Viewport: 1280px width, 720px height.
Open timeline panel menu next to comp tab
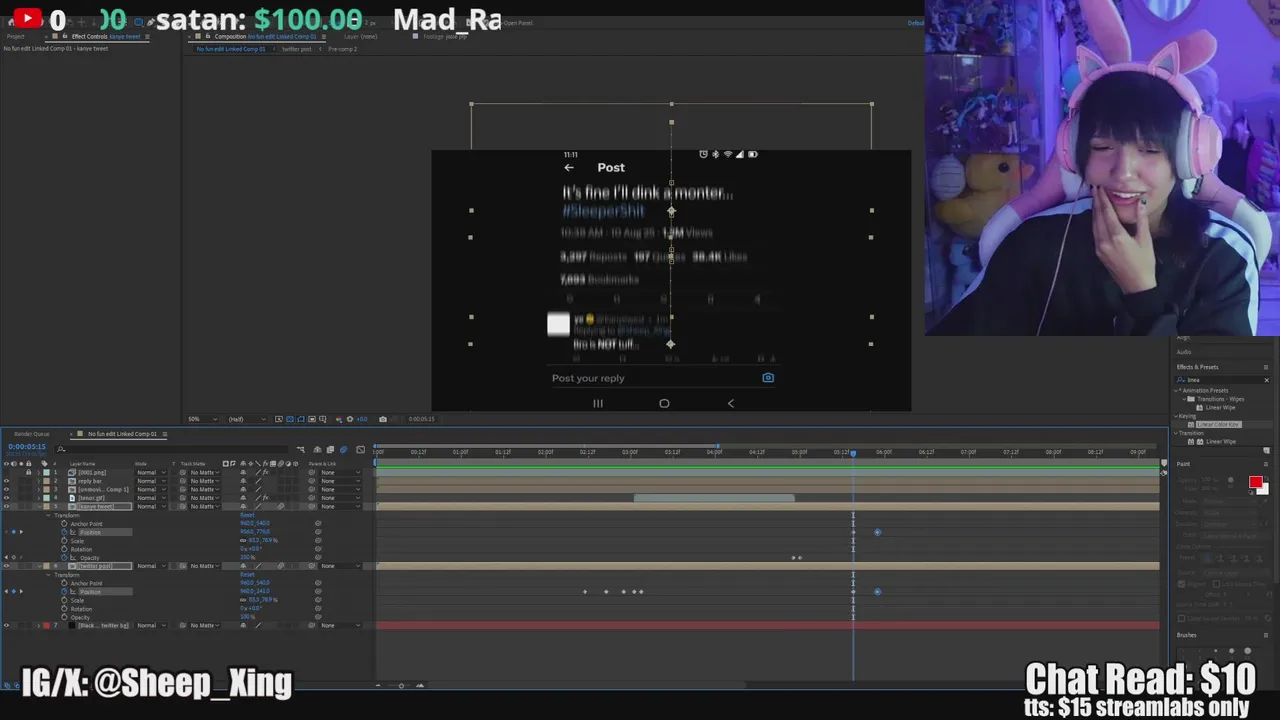pos(164,434)
